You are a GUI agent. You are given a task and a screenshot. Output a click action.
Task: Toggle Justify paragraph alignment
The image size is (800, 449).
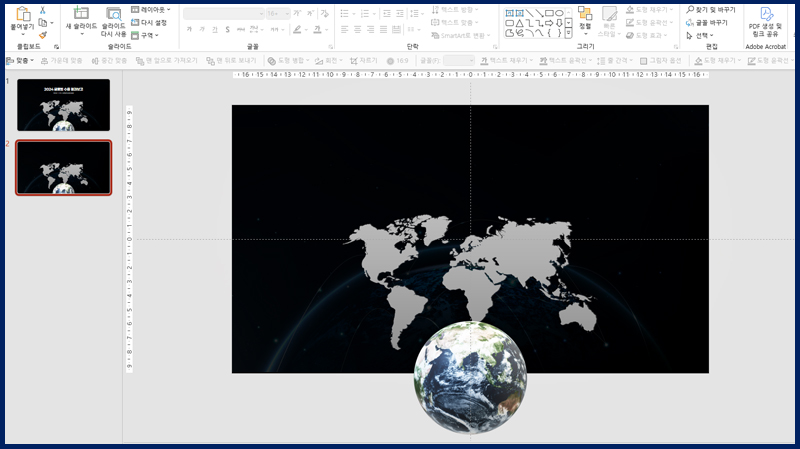pos(383,30)
